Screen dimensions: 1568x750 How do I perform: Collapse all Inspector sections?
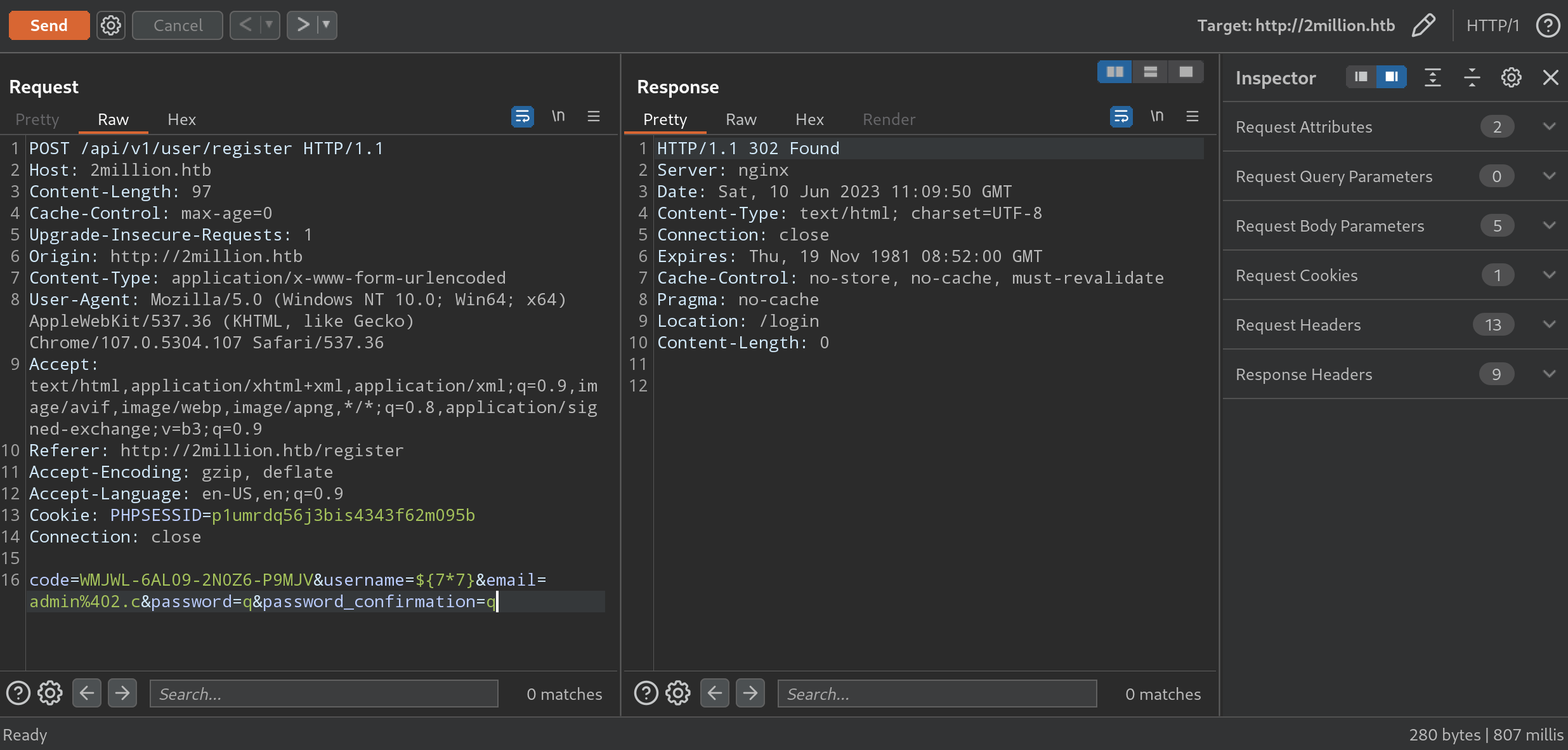pos(1472,77)
